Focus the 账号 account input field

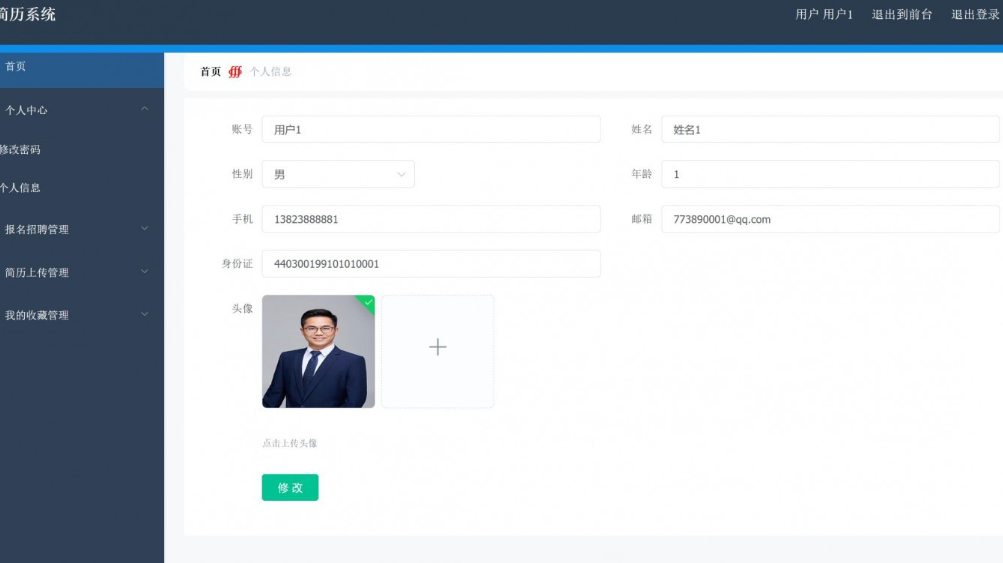pos(430,130)
